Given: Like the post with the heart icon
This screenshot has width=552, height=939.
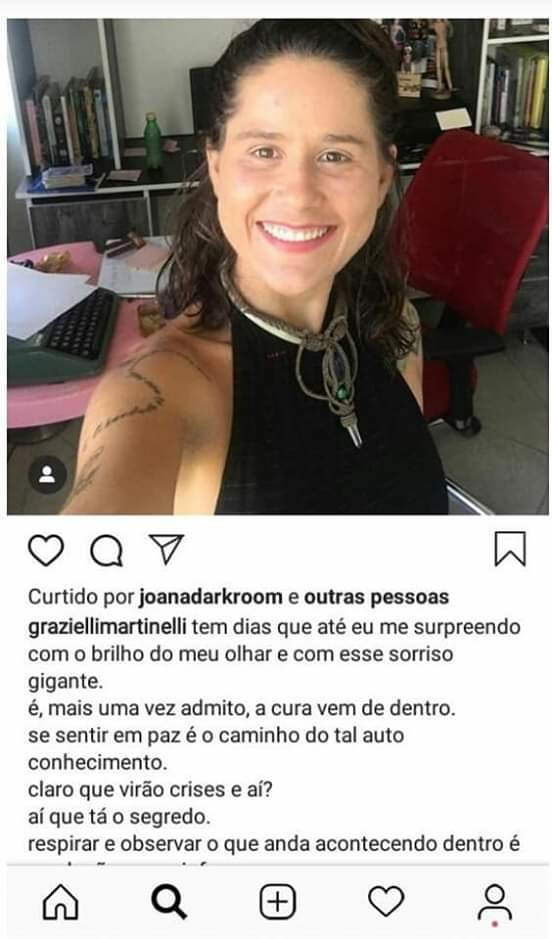Looking at the screenshot, I should point(46,550).
